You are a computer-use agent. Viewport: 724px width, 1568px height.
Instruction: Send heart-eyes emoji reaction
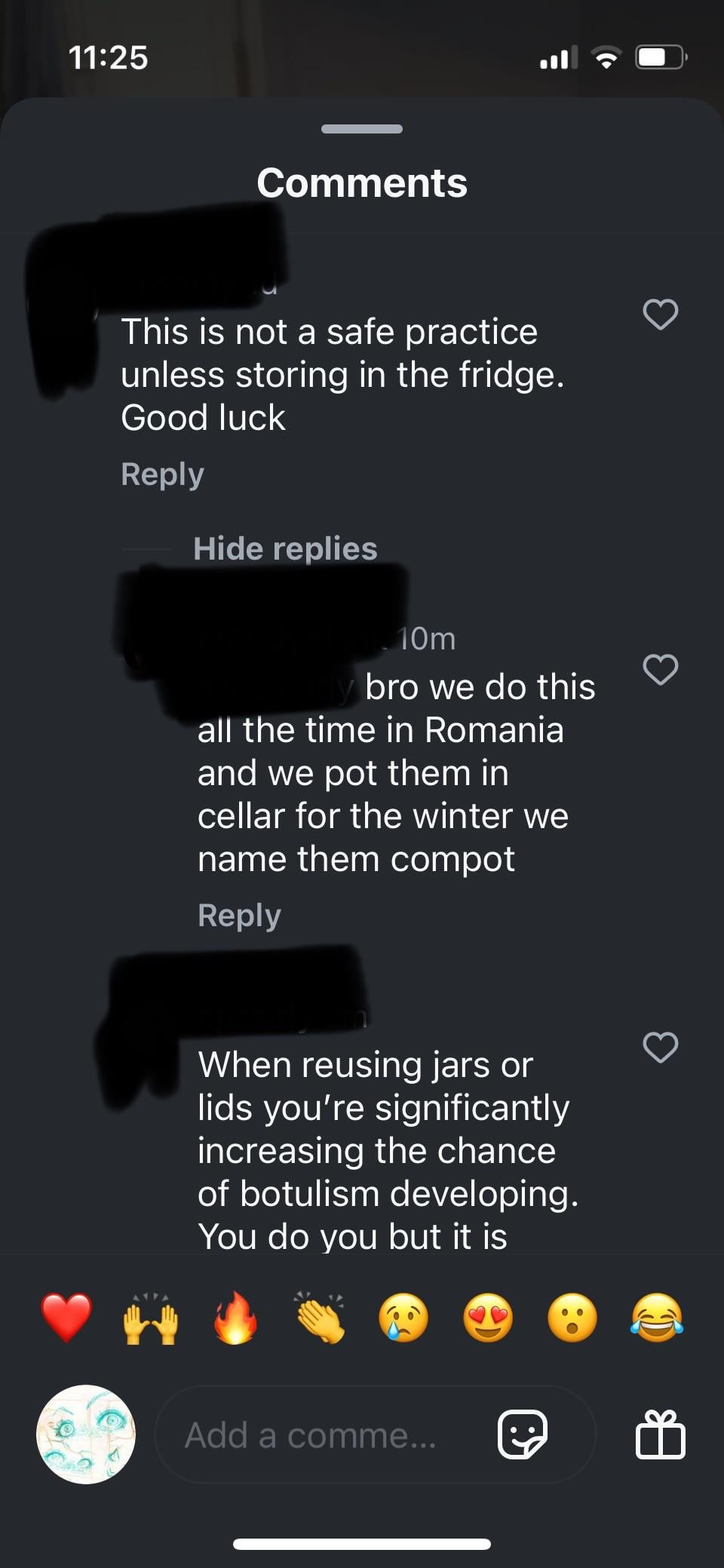(488, 1318)
